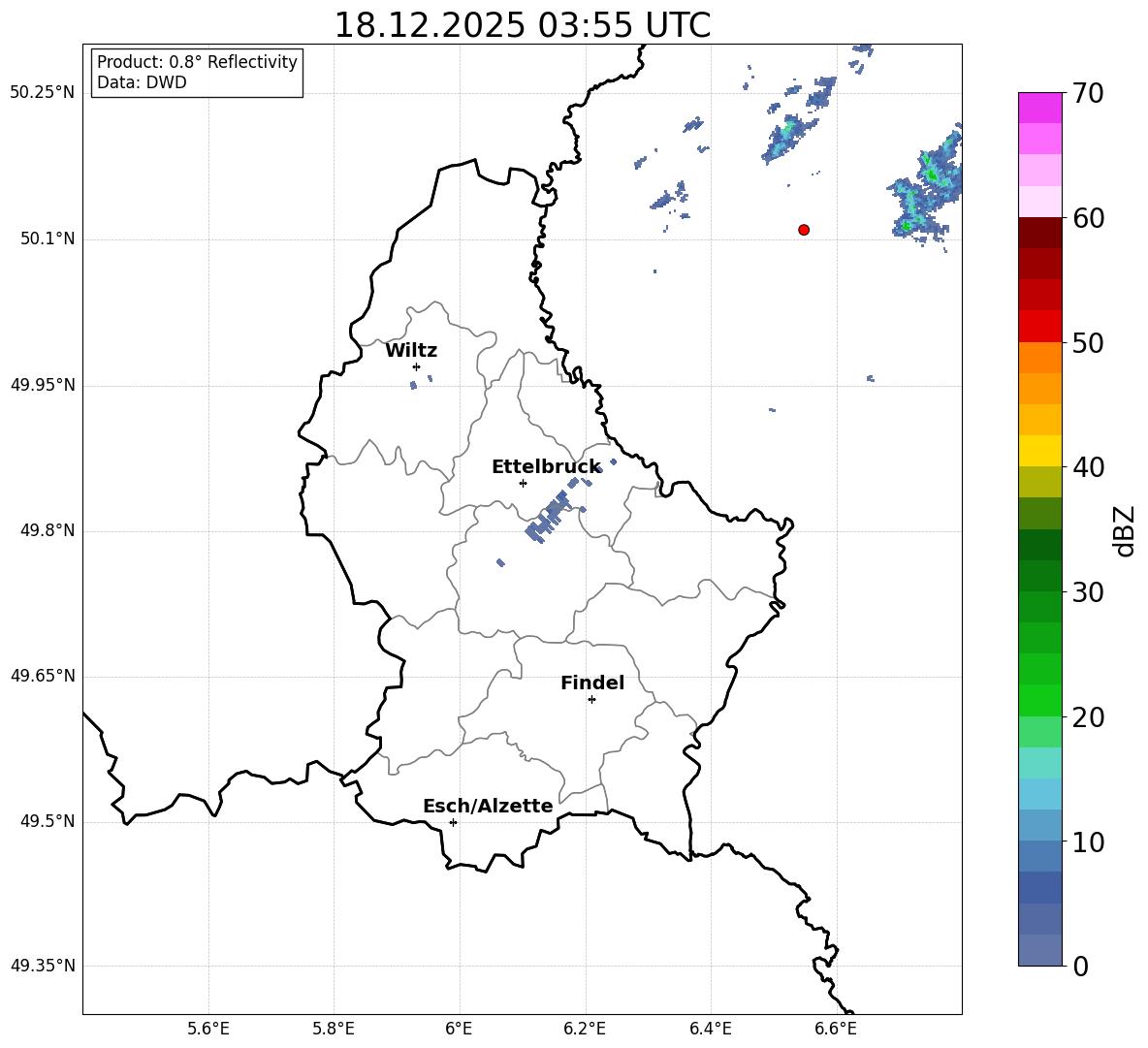The image size is (1148, 1048).
Task: Click the 5.8°E longitude label
Action: coord(334,1029)
